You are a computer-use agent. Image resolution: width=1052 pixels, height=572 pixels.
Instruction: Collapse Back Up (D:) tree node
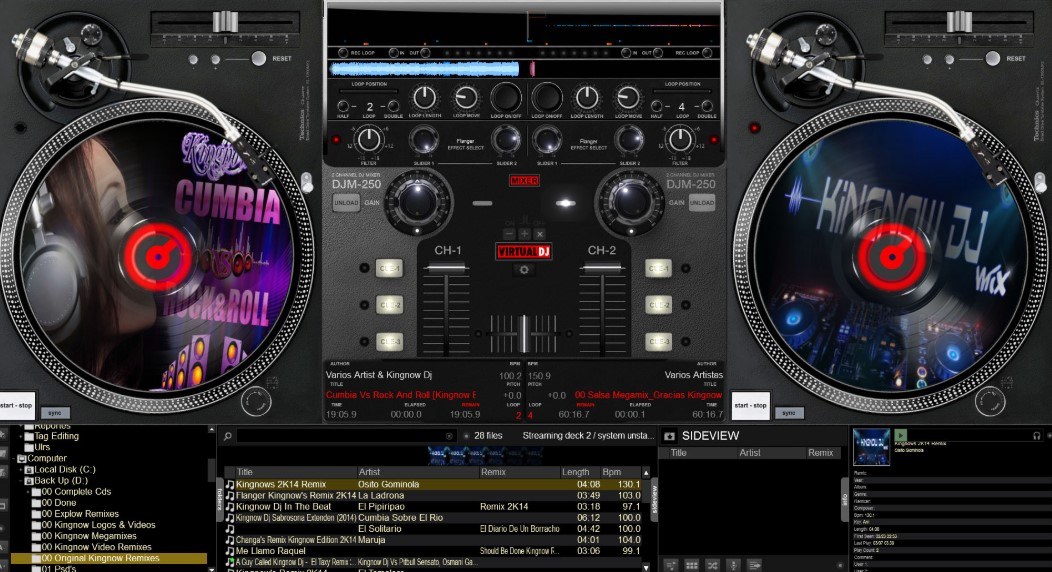tap(21, 481)
